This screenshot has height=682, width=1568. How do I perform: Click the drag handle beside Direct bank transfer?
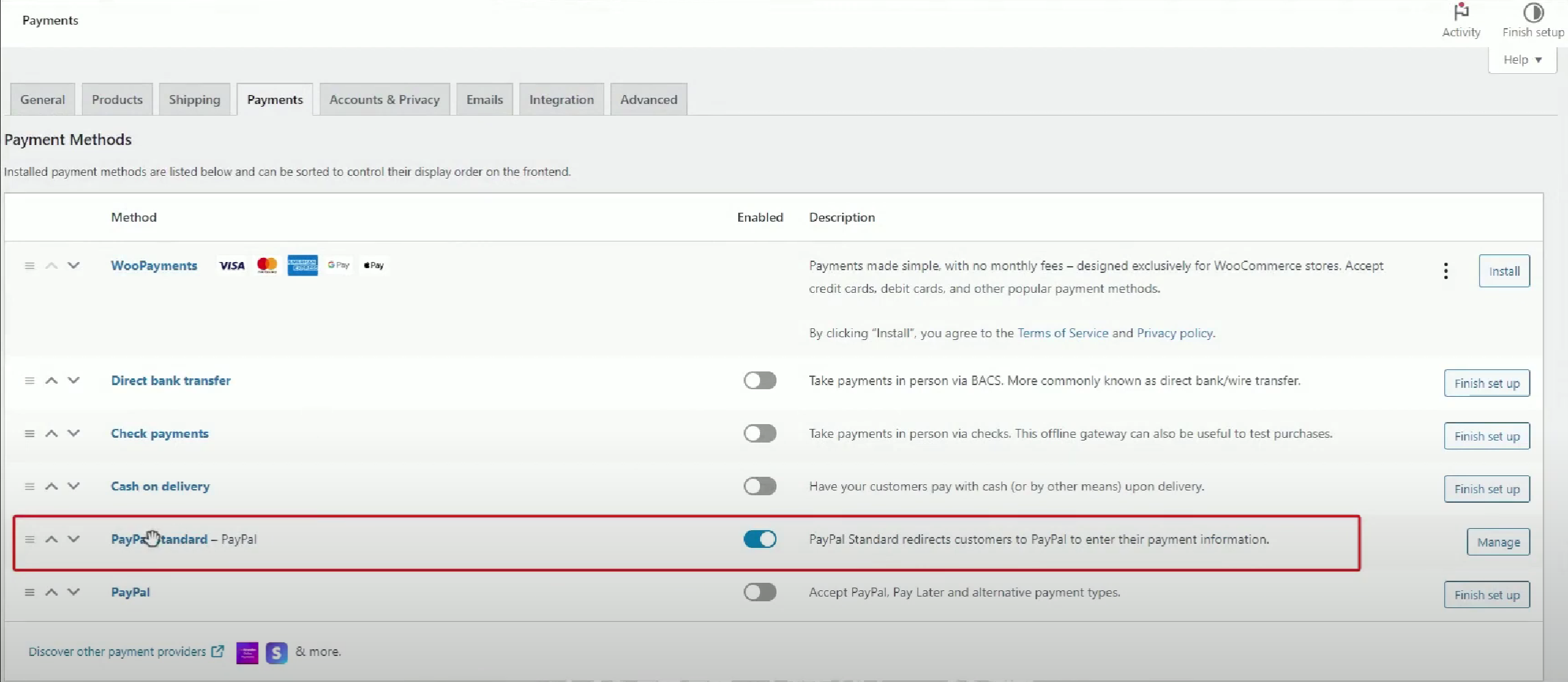click(x=29, y=380)
